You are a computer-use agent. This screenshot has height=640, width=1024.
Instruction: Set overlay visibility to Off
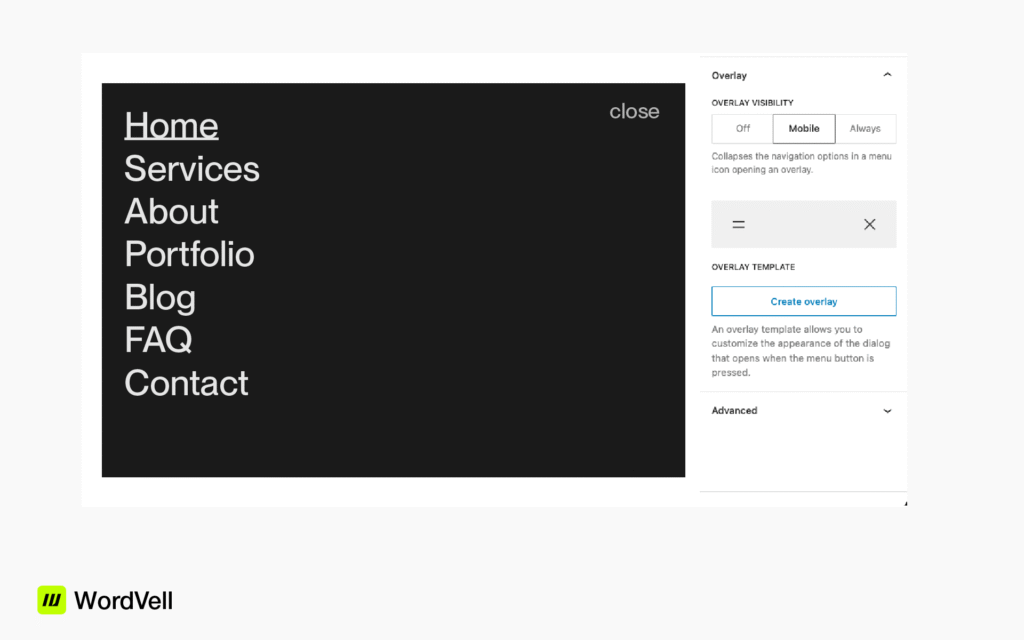click(x=741, y=128)
